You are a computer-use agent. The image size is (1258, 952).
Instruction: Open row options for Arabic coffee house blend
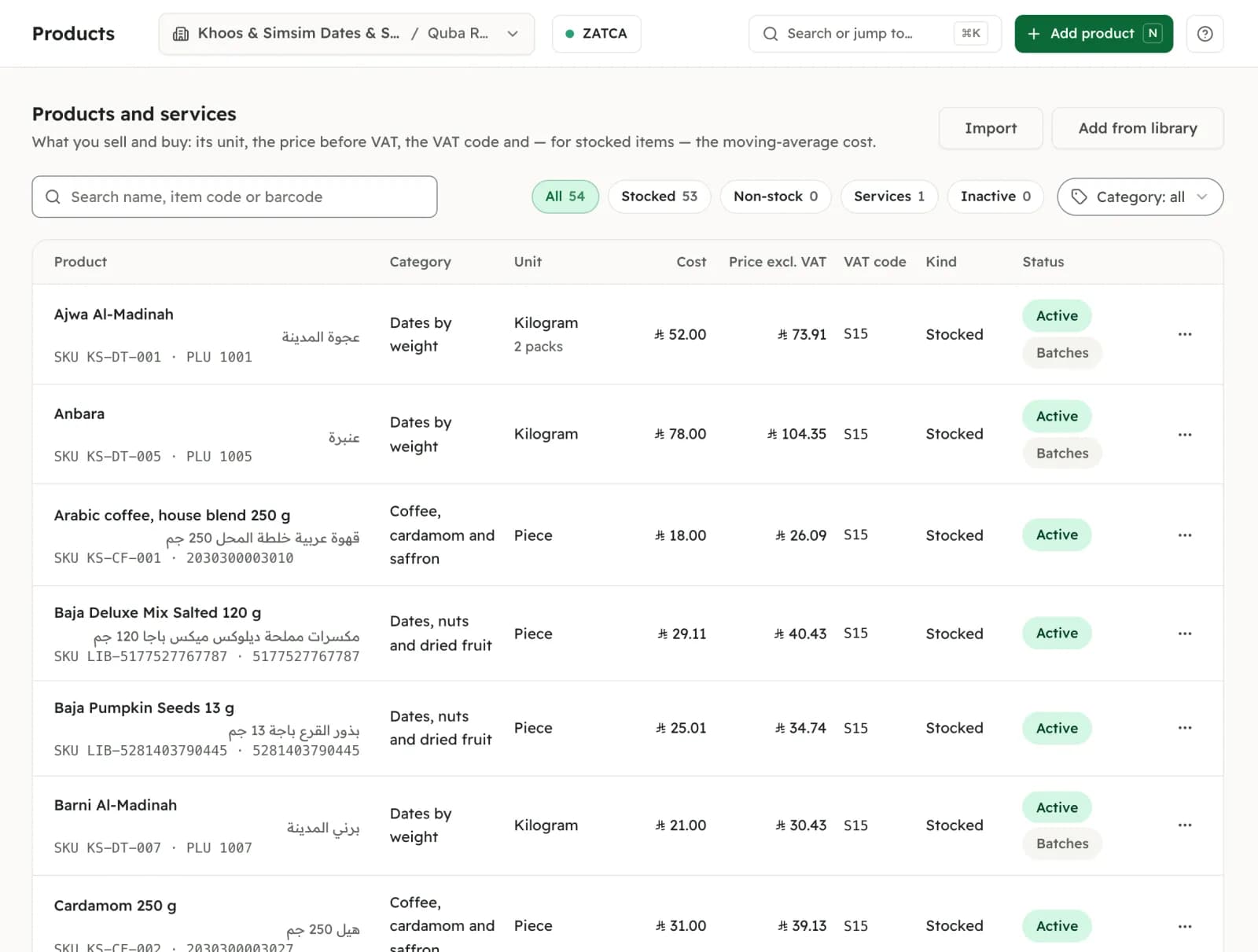point(1185,535)
